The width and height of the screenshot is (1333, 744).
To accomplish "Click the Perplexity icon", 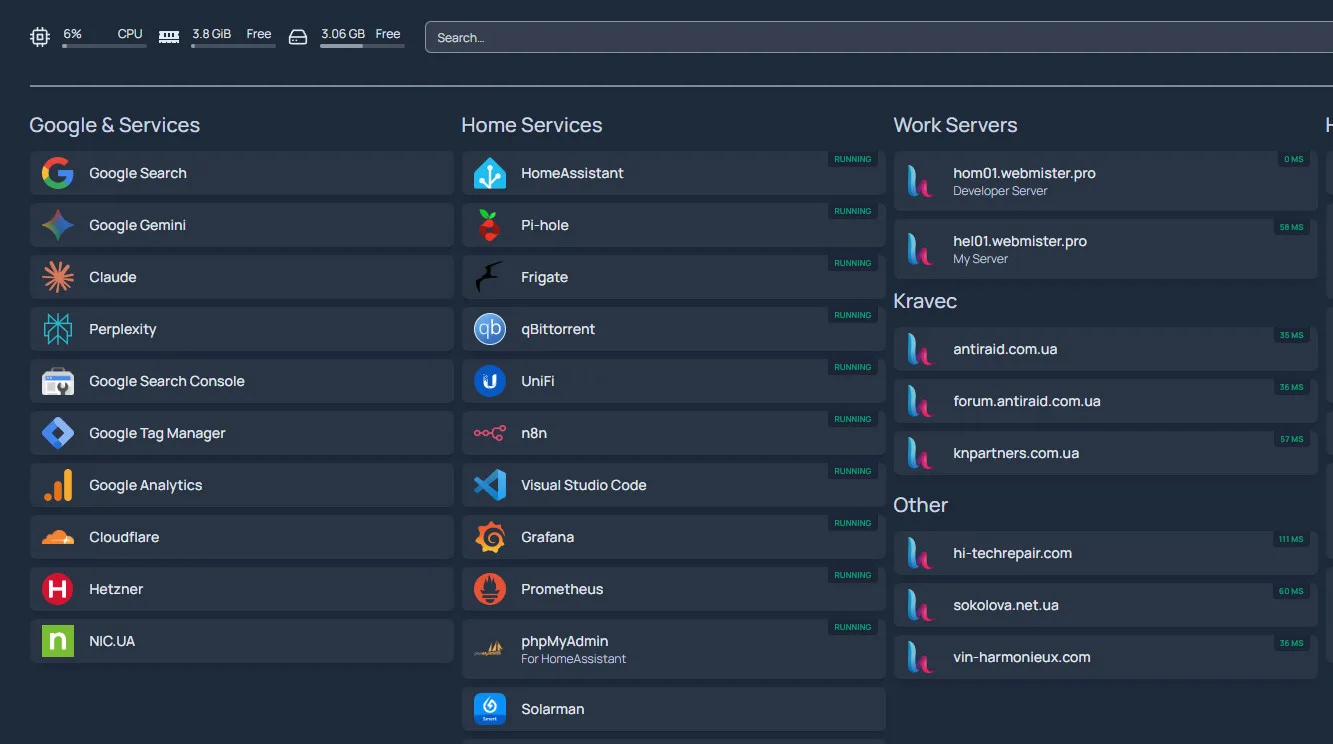I will (x=58, y=329).
